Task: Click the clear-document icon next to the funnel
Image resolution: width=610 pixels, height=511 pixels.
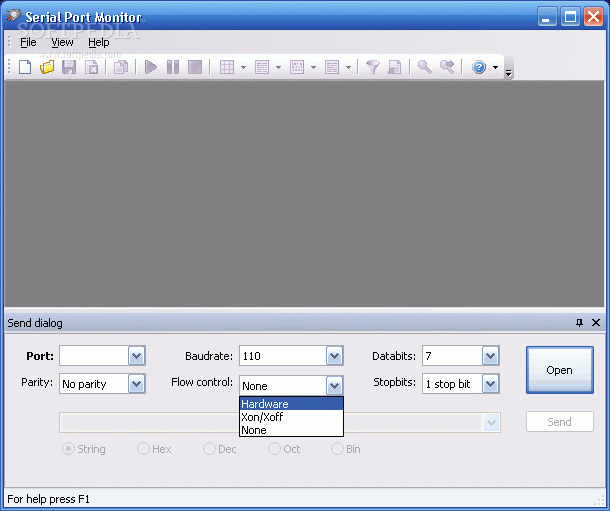Action: click(x=394, y=67)
